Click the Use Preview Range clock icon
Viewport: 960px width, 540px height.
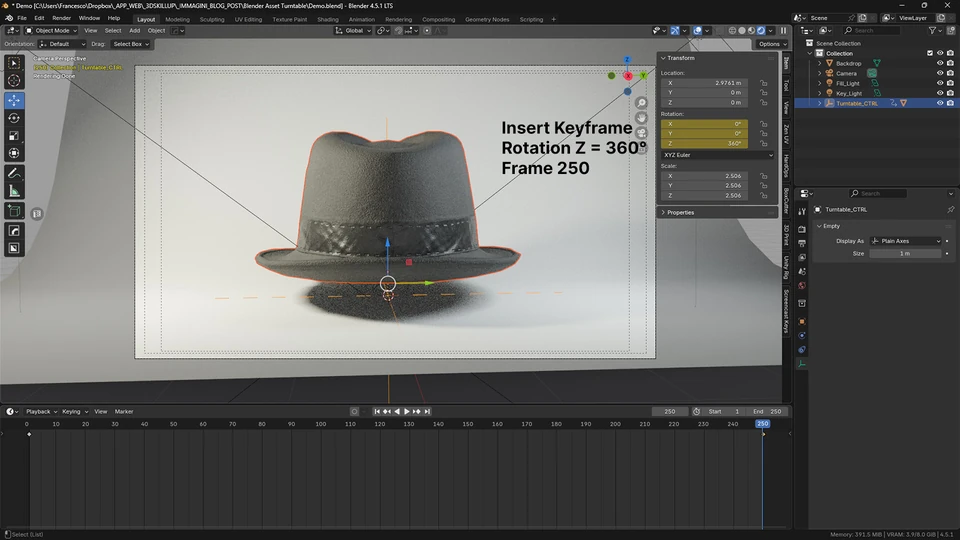(x=697, y=411)
